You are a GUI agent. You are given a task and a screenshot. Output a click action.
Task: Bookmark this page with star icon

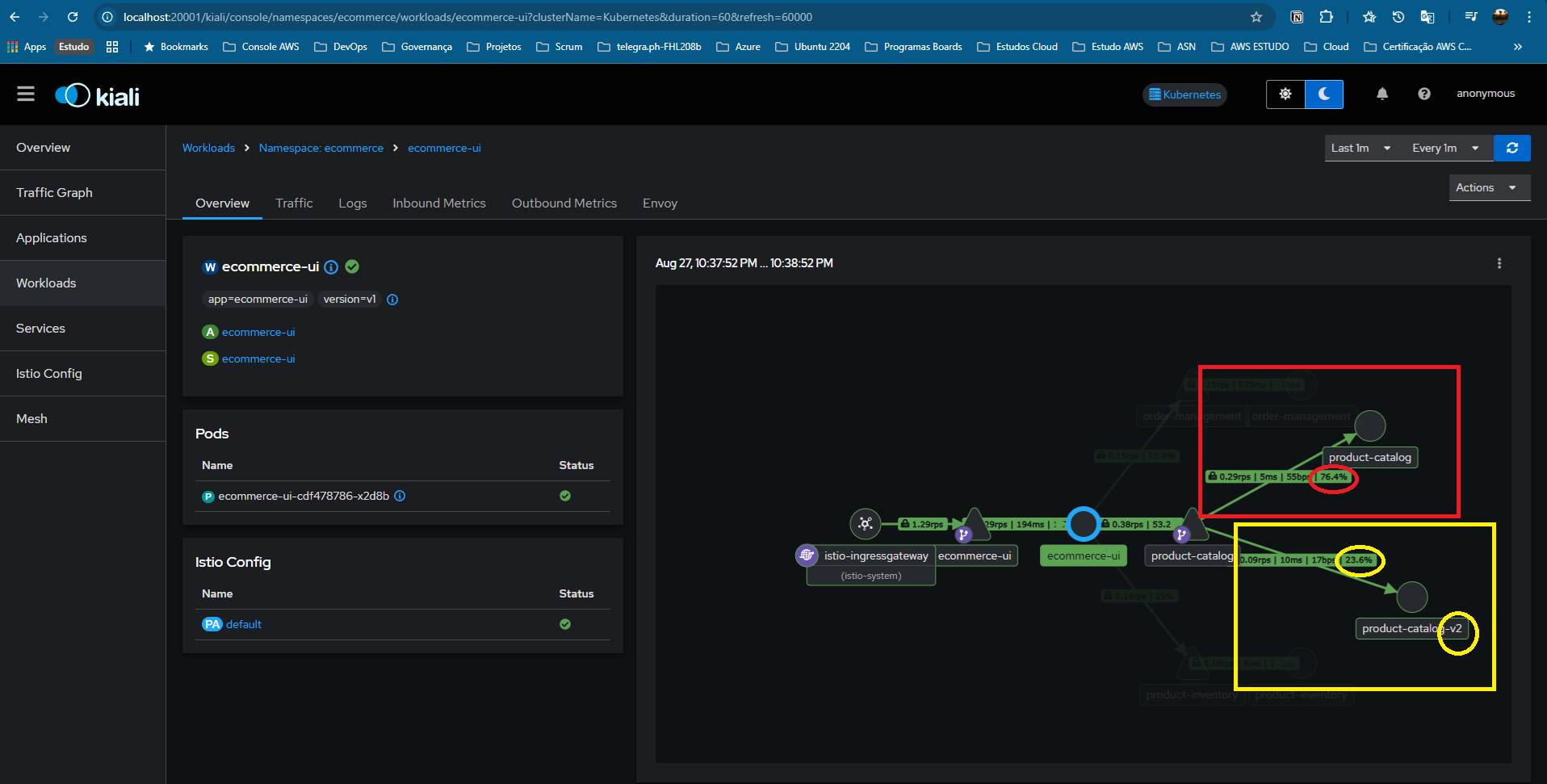point(1256,17)
